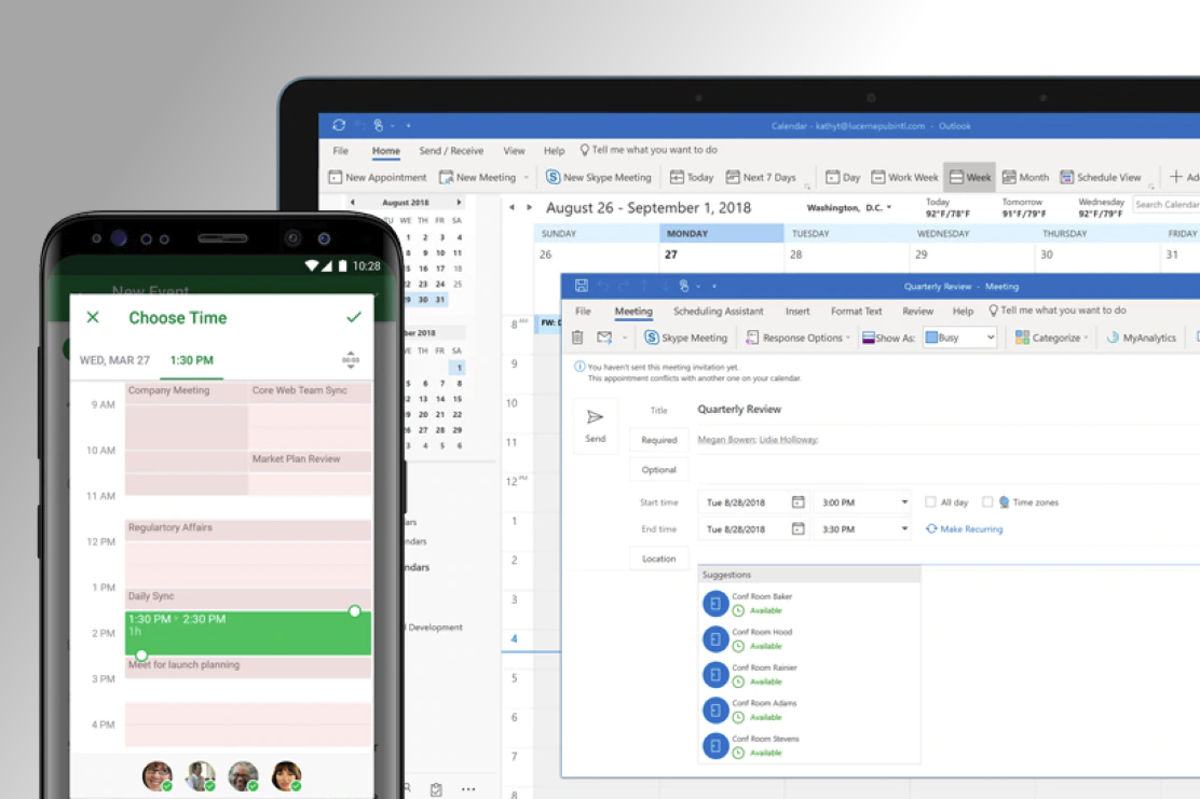Click the New Appointment icon in the calendar ribbon
Image resolution: width=1200 pixels, height=799 pixels.
(x=336, y=177)
